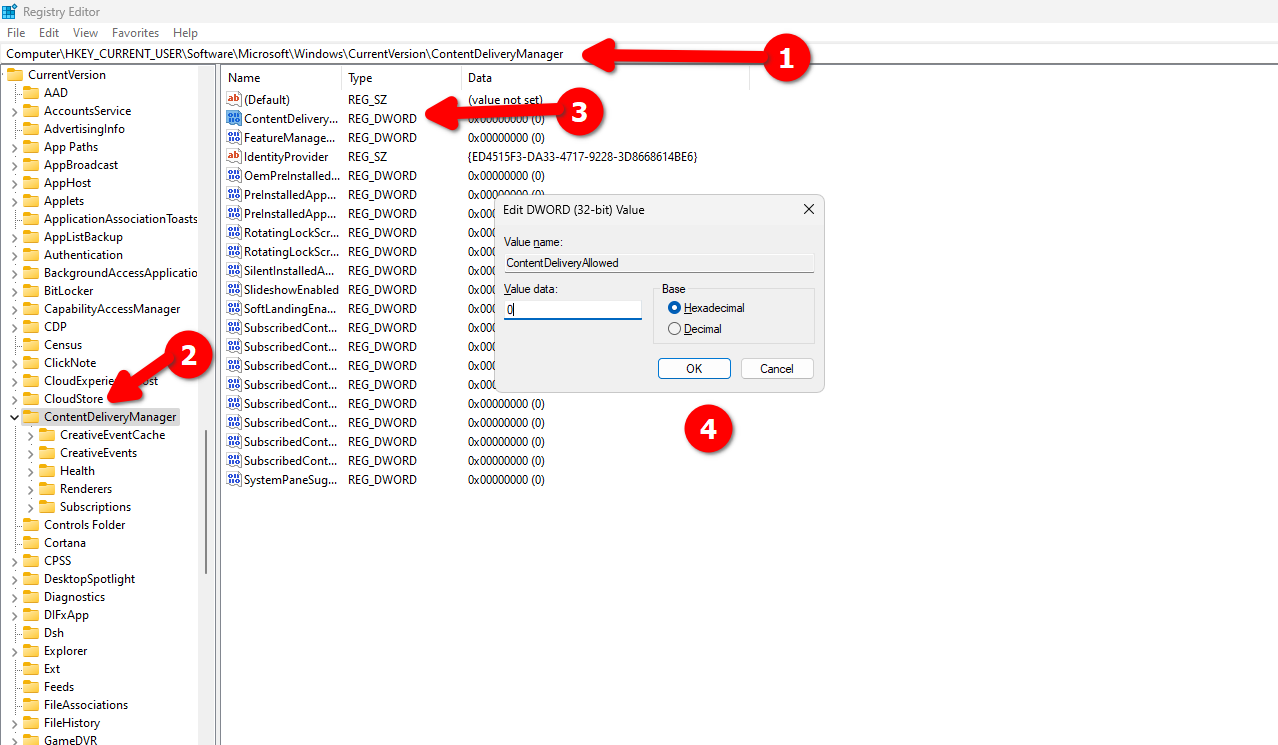
Task: Click the folder icon for the Explorer key
Action: pyautogui.click(x=33, y=650)
